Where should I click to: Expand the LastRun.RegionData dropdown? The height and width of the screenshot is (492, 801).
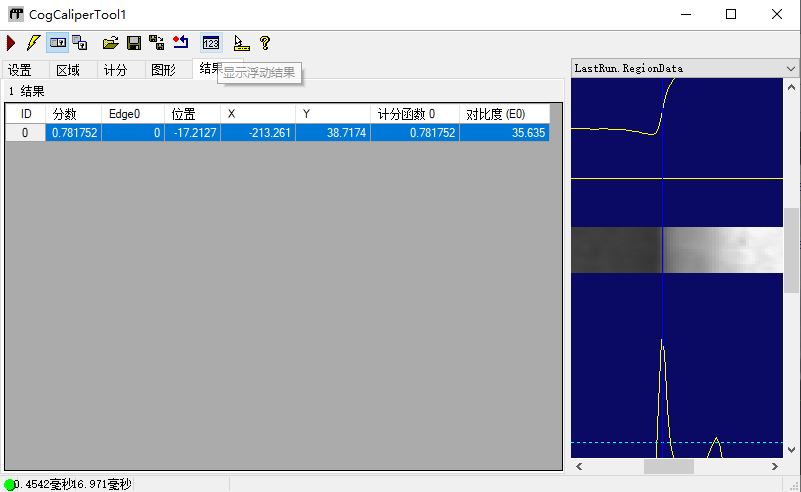(790, 68)
